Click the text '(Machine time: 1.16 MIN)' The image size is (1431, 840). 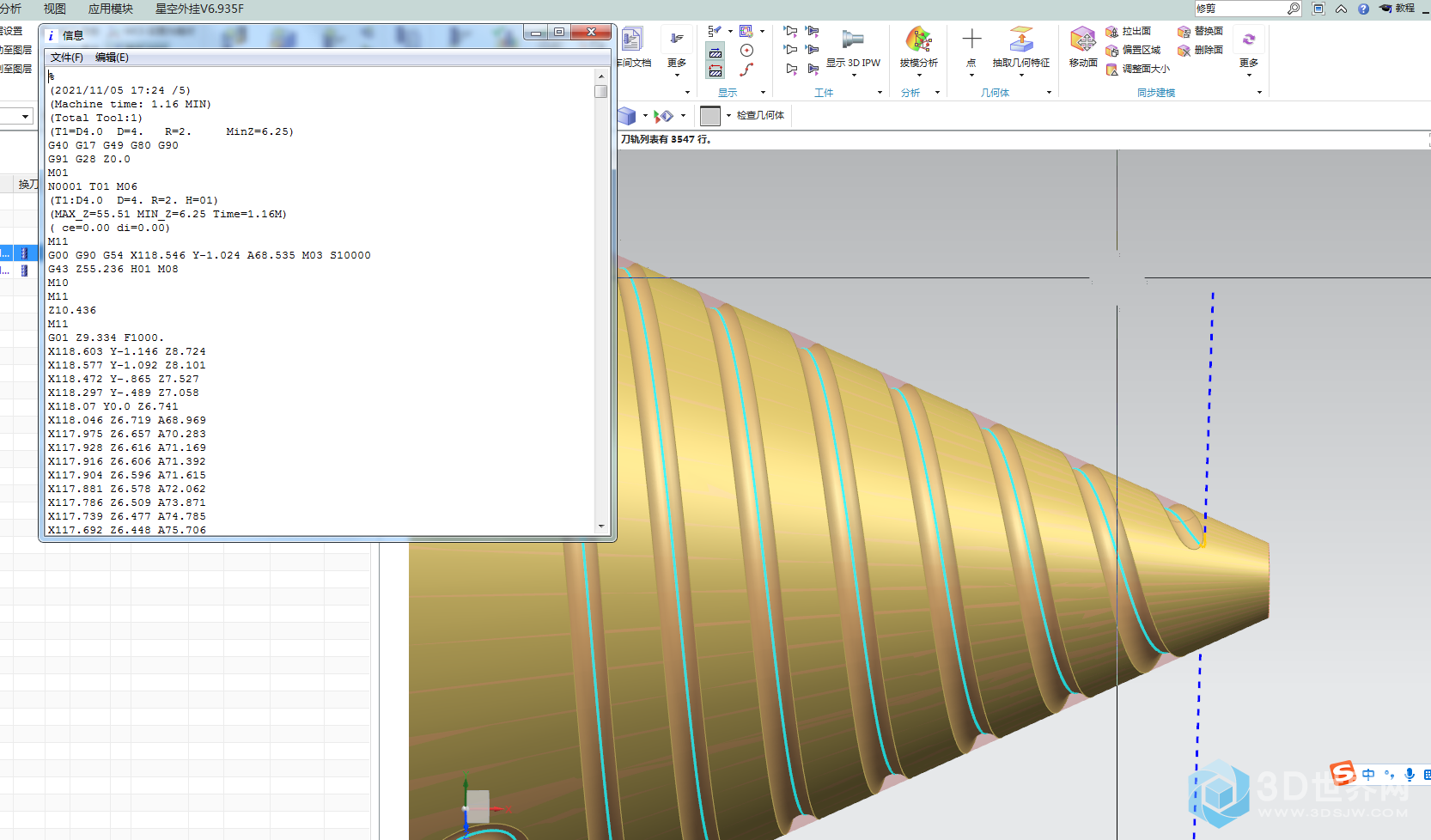coord(131,104)
